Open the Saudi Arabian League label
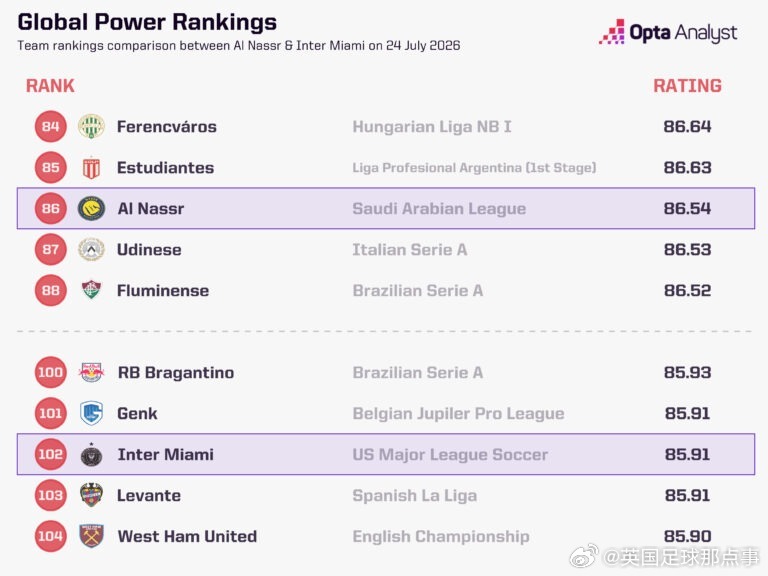The width and height of the screenshot is (768, 576). [439, 209]
